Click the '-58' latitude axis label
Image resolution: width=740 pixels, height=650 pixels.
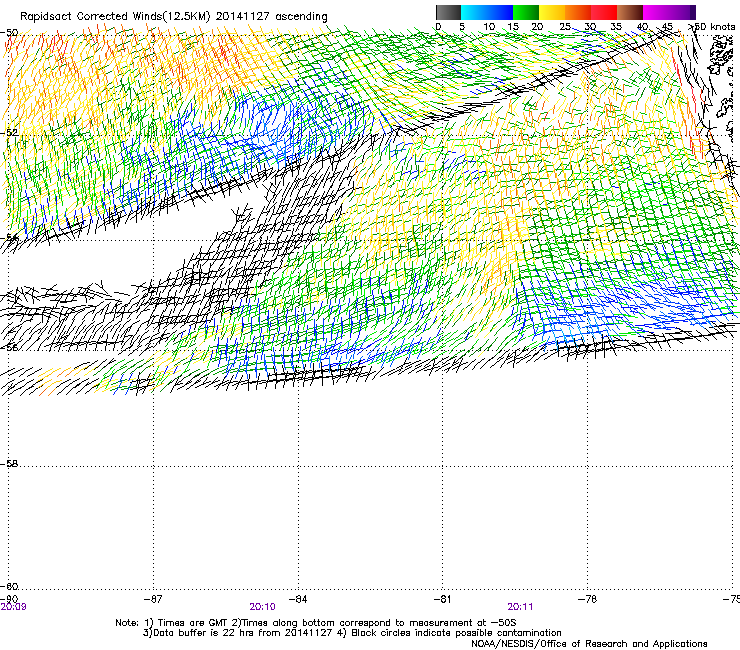(9, 464)
